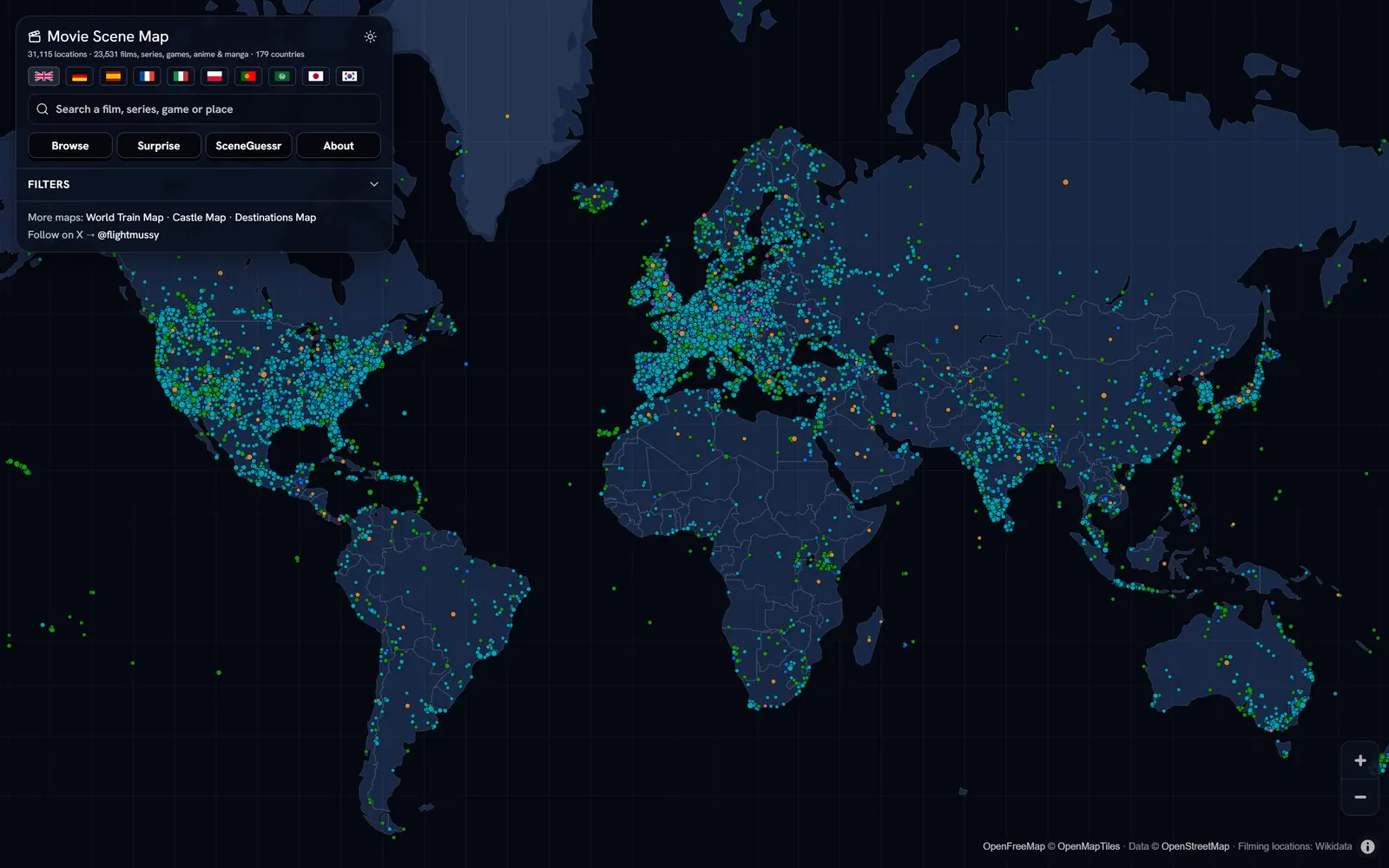Choose the Spanish flag language option
The height and width of the screenshot is (868, 1389).
point(113,76)
